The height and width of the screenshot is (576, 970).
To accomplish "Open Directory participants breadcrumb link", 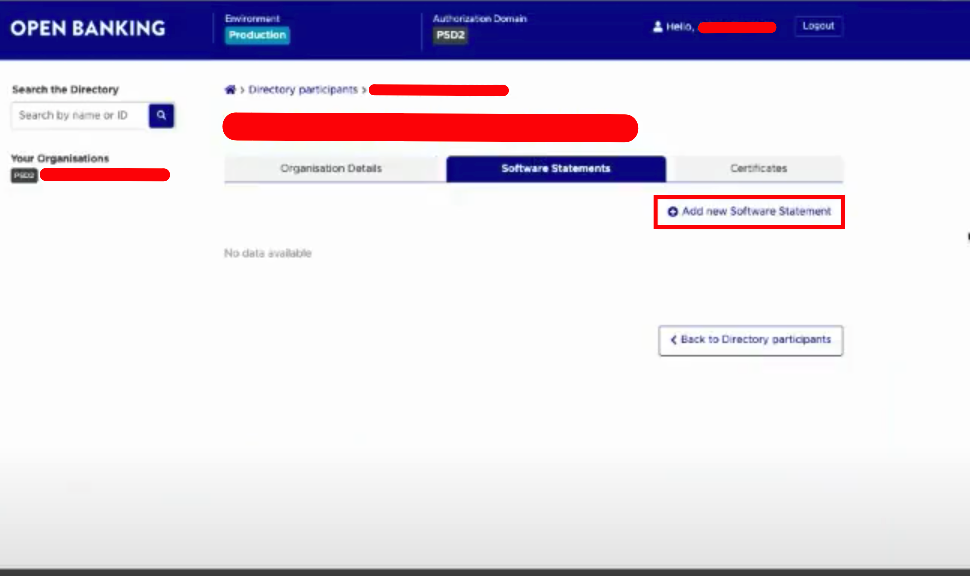I will point(303,90).
